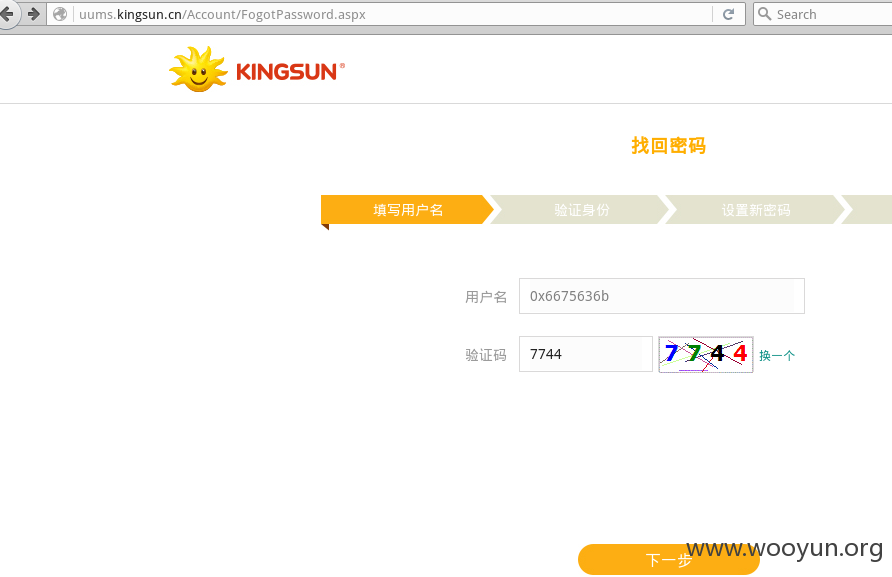Click the 验证码 label
Screen dimensions: 892x577
pyautogui.click(x=485, y=355)
